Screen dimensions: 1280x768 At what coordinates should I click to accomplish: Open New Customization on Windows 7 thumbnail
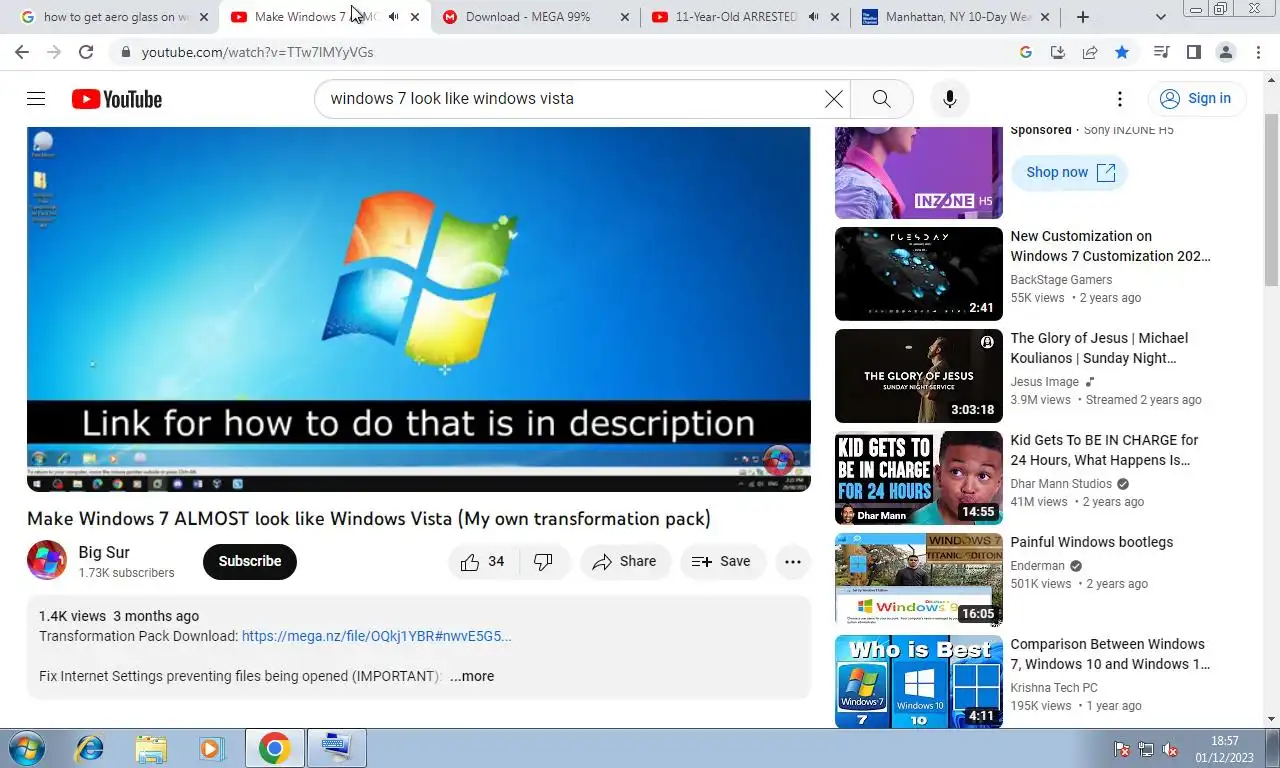(x=918, y=274)
